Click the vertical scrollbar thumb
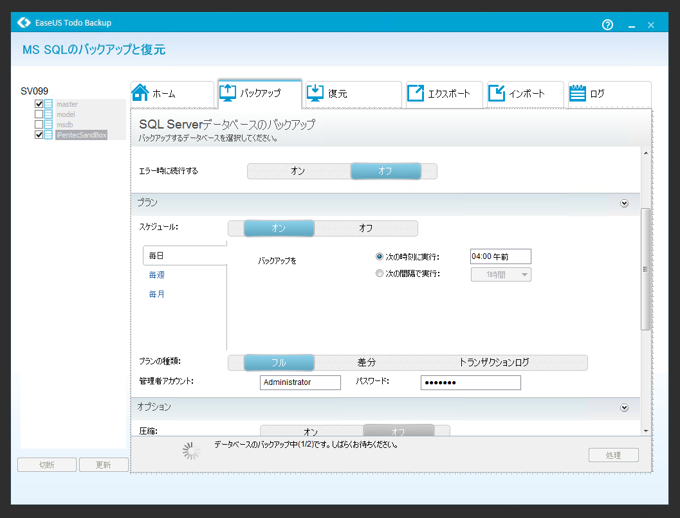Screen dimensions: 680x518 (x=646, y=269)
